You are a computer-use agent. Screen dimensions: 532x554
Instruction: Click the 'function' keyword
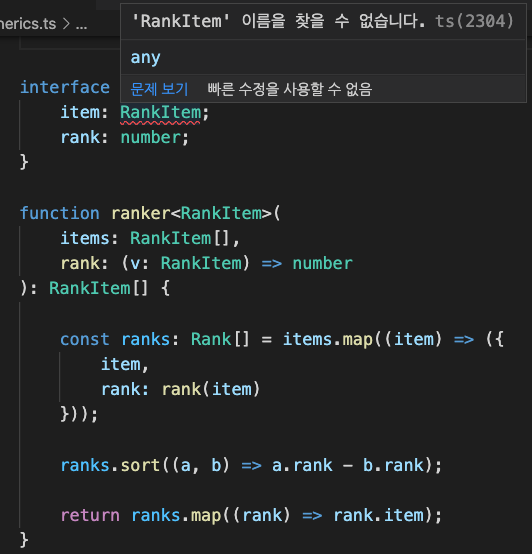pos(60,213)
